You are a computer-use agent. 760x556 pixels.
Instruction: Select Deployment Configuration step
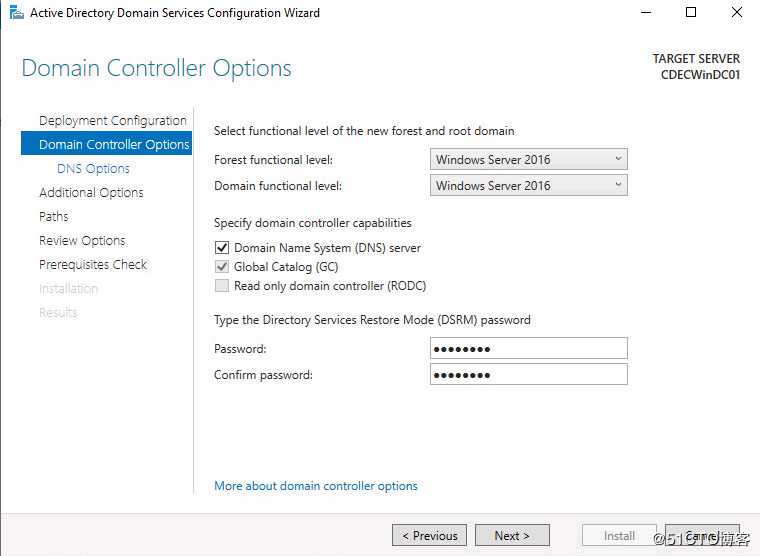(112, 120)
